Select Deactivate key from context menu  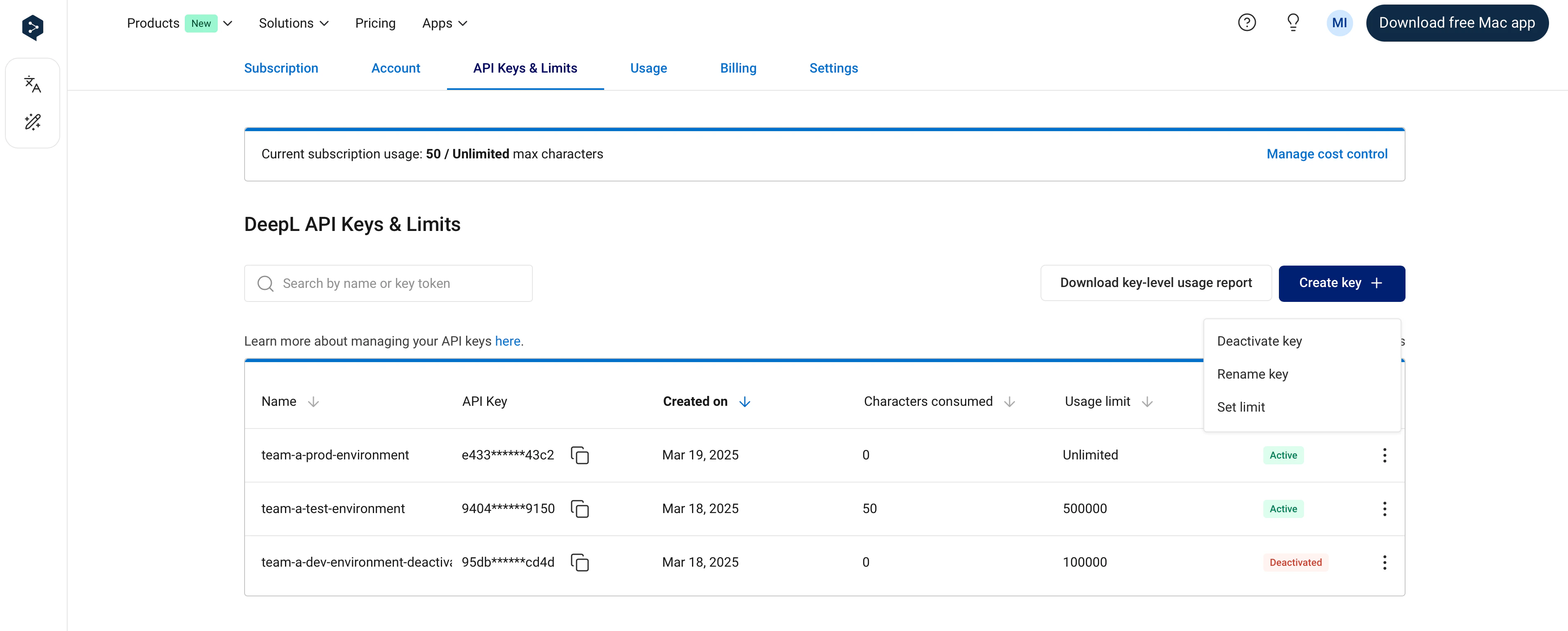[x=1259, y=341]
